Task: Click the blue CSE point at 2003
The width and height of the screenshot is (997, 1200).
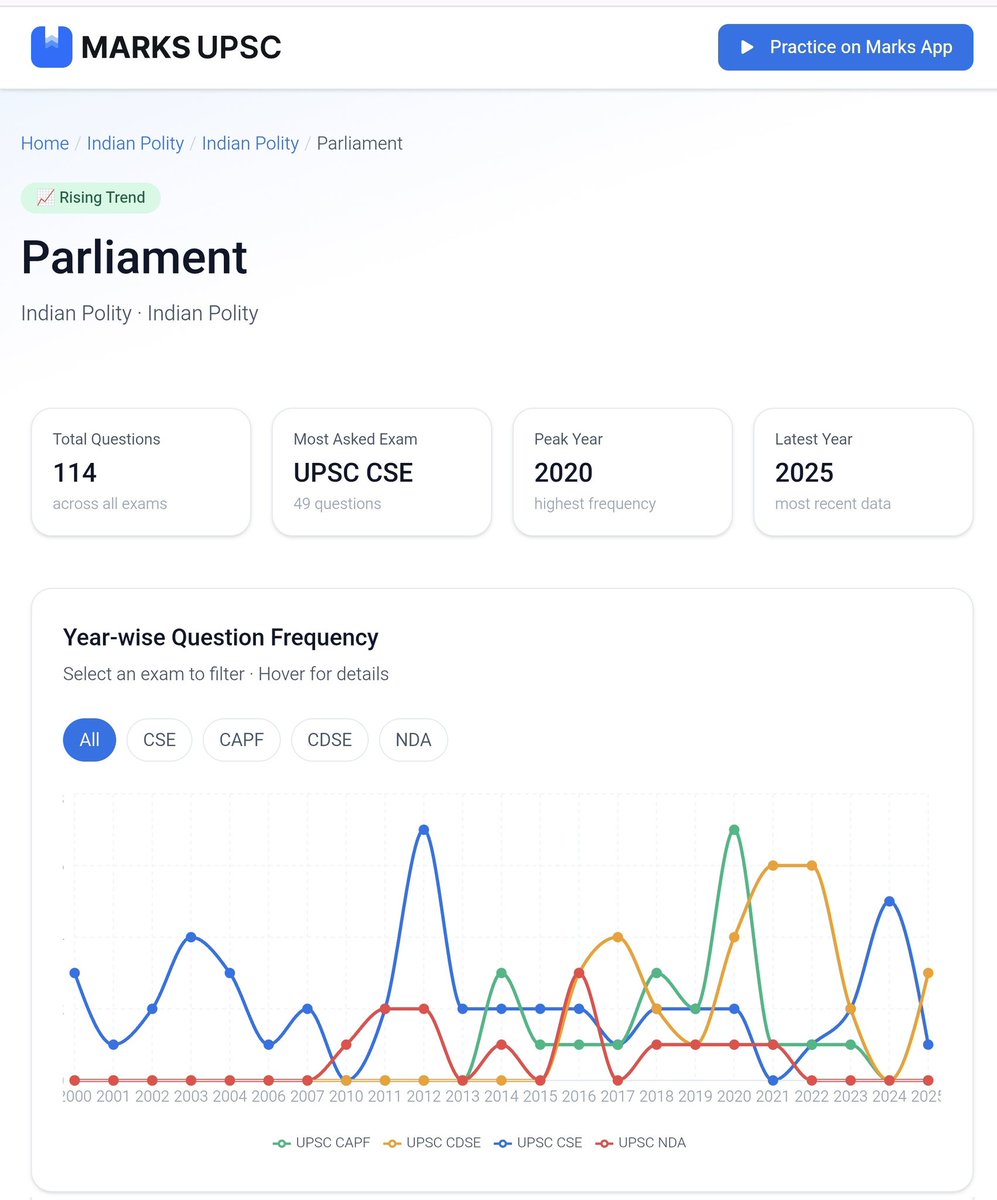Action: (x=191, y=937)
